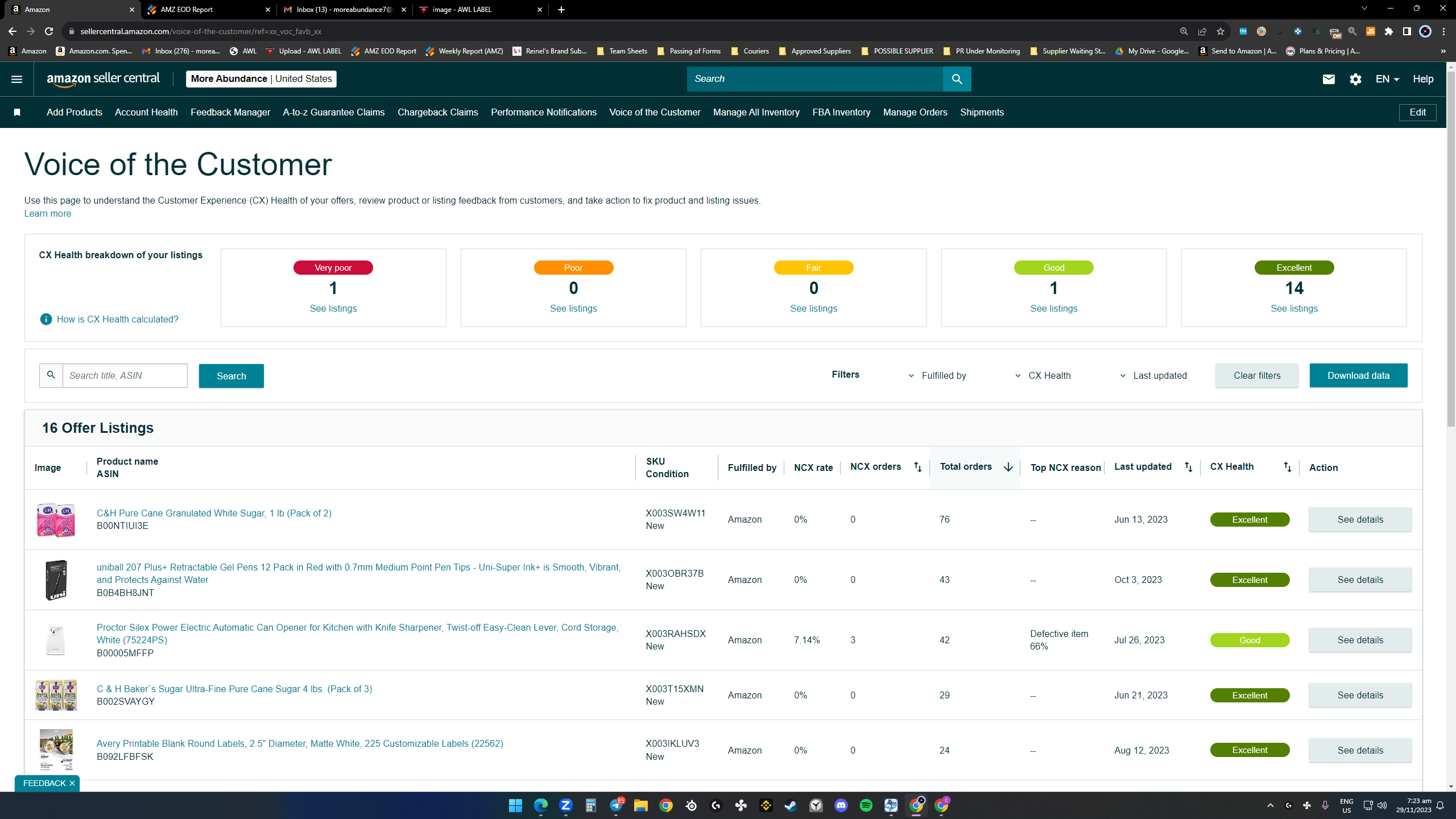The width and height of the screenshot is (1456, 819).
Task: Focus the Seller Central top search field
Action: click(814, 79)
